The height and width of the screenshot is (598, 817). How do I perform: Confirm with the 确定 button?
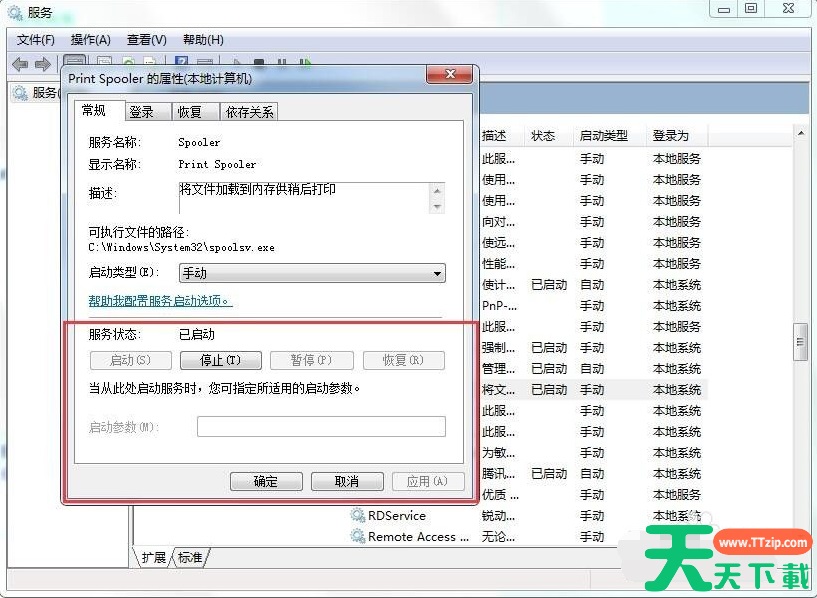pyautogui.click(x=266, y=481)
